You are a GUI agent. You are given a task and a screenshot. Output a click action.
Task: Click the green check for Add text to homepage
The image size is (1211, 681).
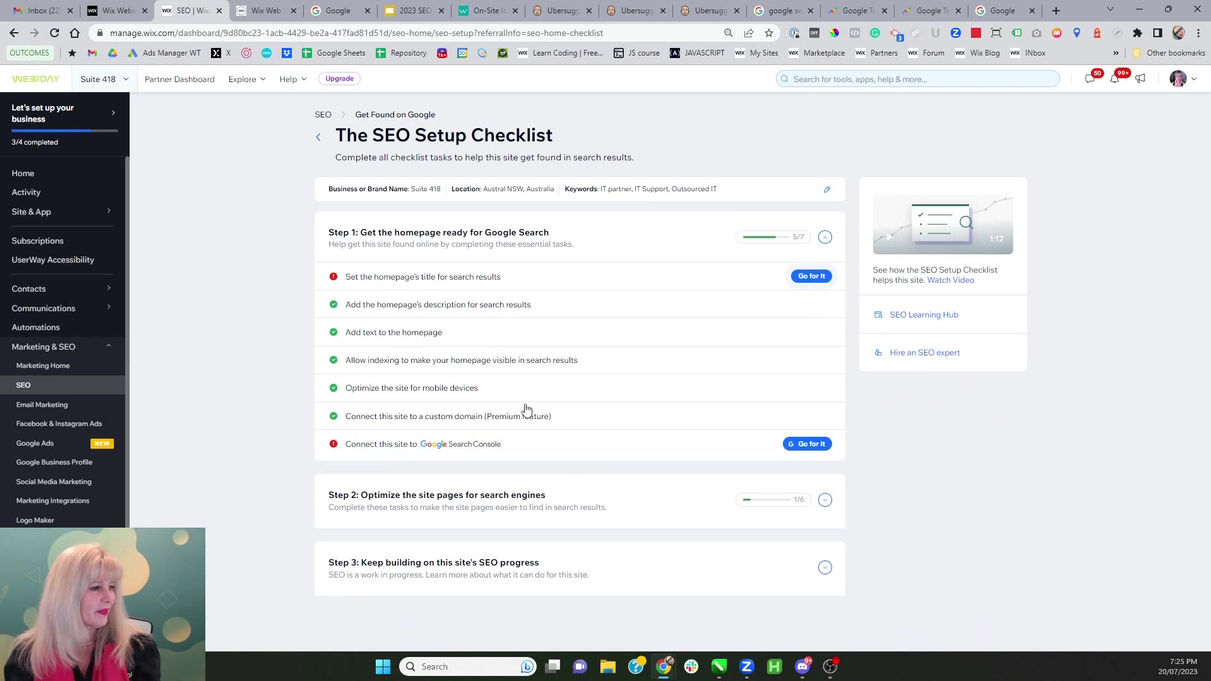[x=333, y=332]
